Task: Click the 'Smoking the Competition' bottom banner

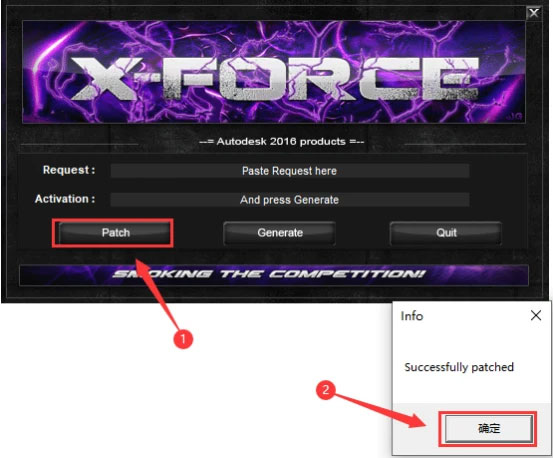Action: coord(274,275)
